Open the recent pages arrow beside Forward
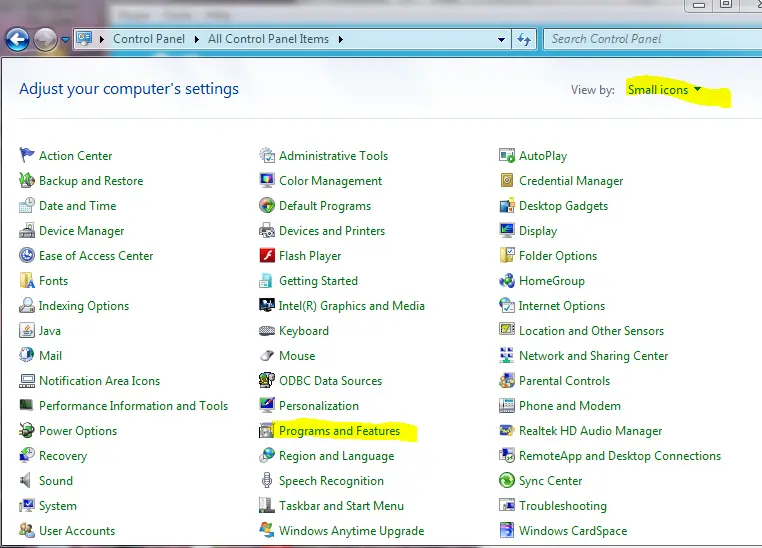This screenshot has height=548, width=762. click(x=65, y=39)
